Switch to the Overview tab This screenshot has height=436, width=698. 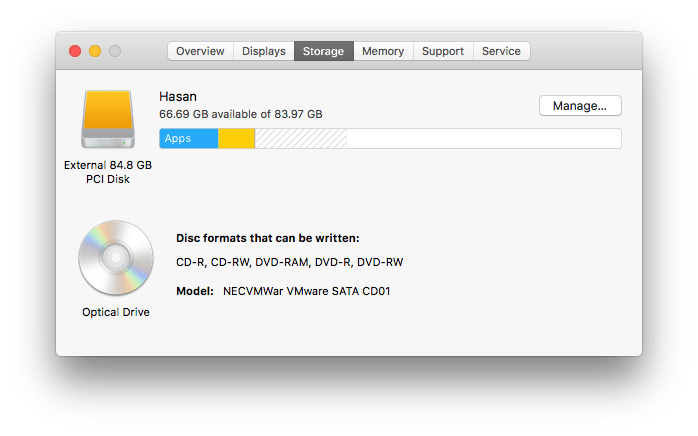tap(200, 51)
